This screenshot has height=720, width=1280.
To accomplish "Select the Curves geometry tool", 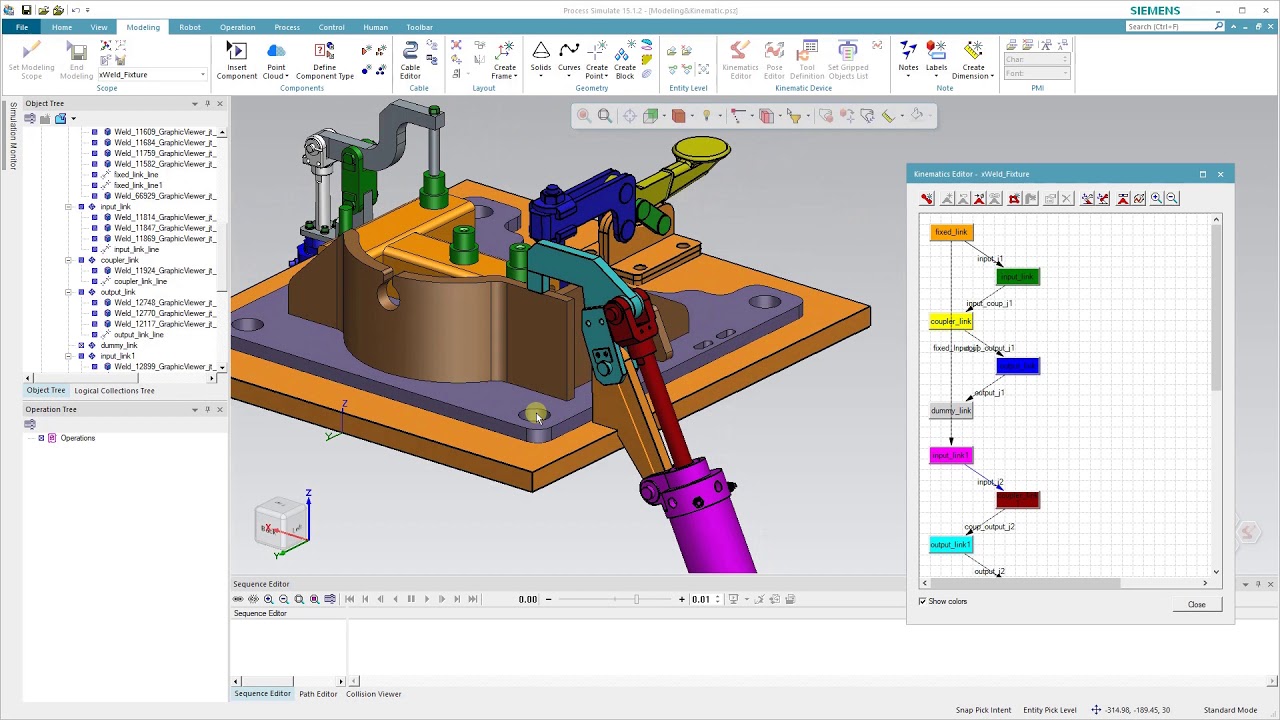I will coord(569,58).
